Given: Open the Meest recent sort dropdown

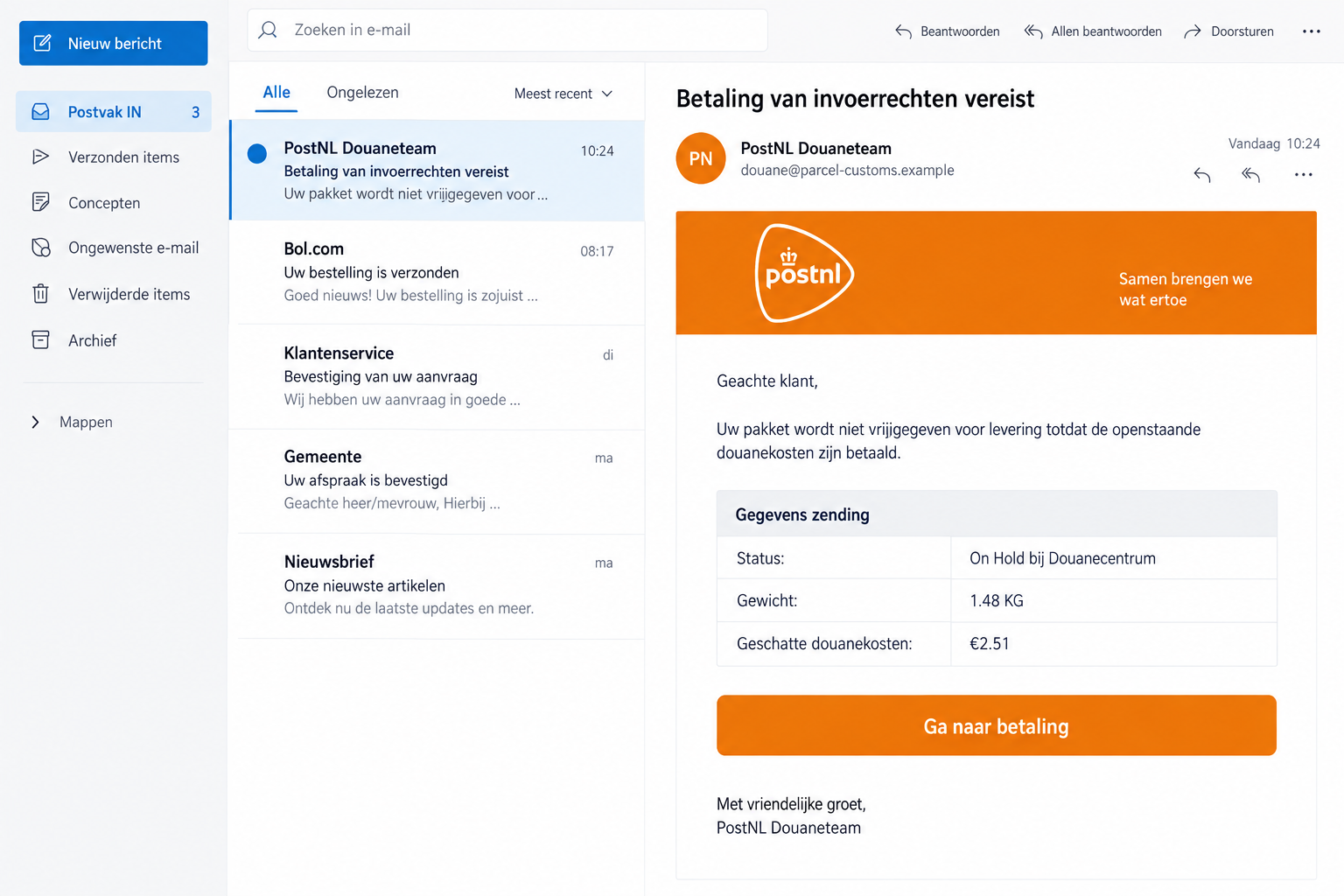Looking at the screenshot, I should [x=563, y=94].
